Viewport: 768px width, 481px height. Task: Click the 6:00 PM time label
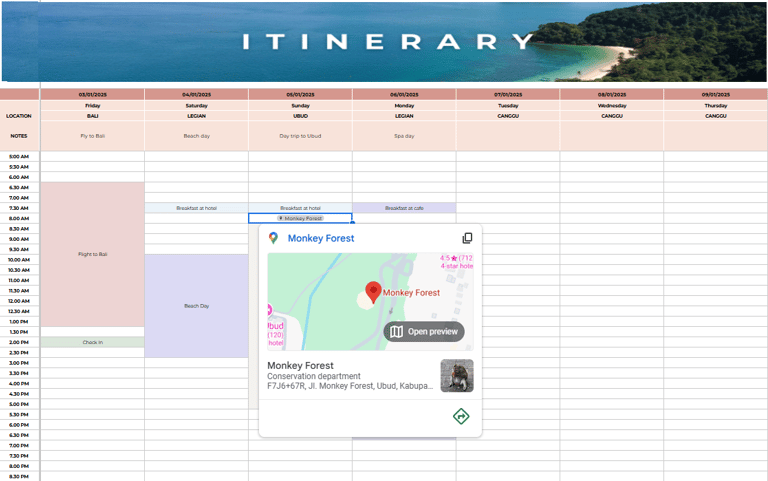[19, 425]
